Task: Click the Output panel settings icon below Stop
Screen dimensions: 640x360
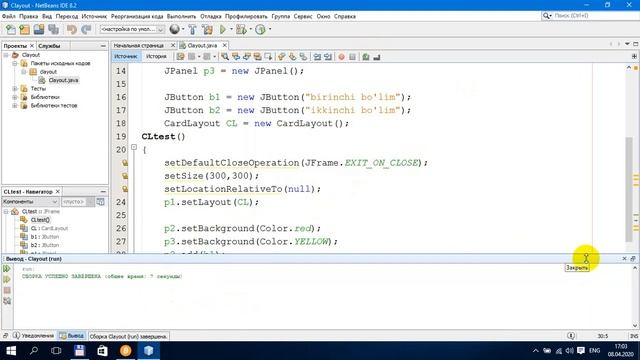Action: pyautogui.click(x=7, y=301)
